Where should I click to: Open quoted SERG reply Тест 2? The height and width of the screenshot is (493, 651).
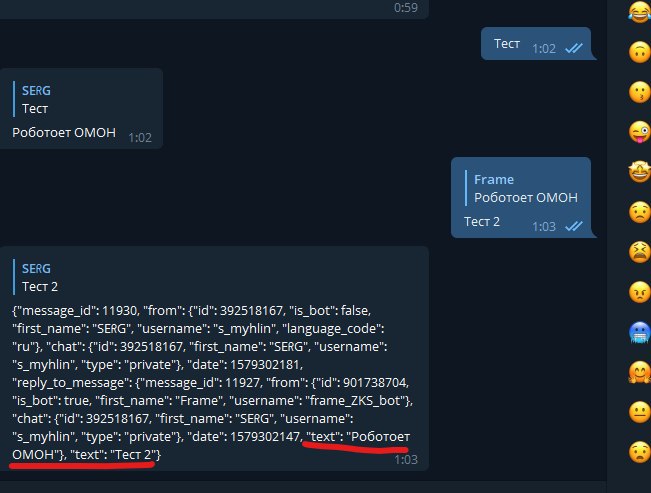(40, 277)
